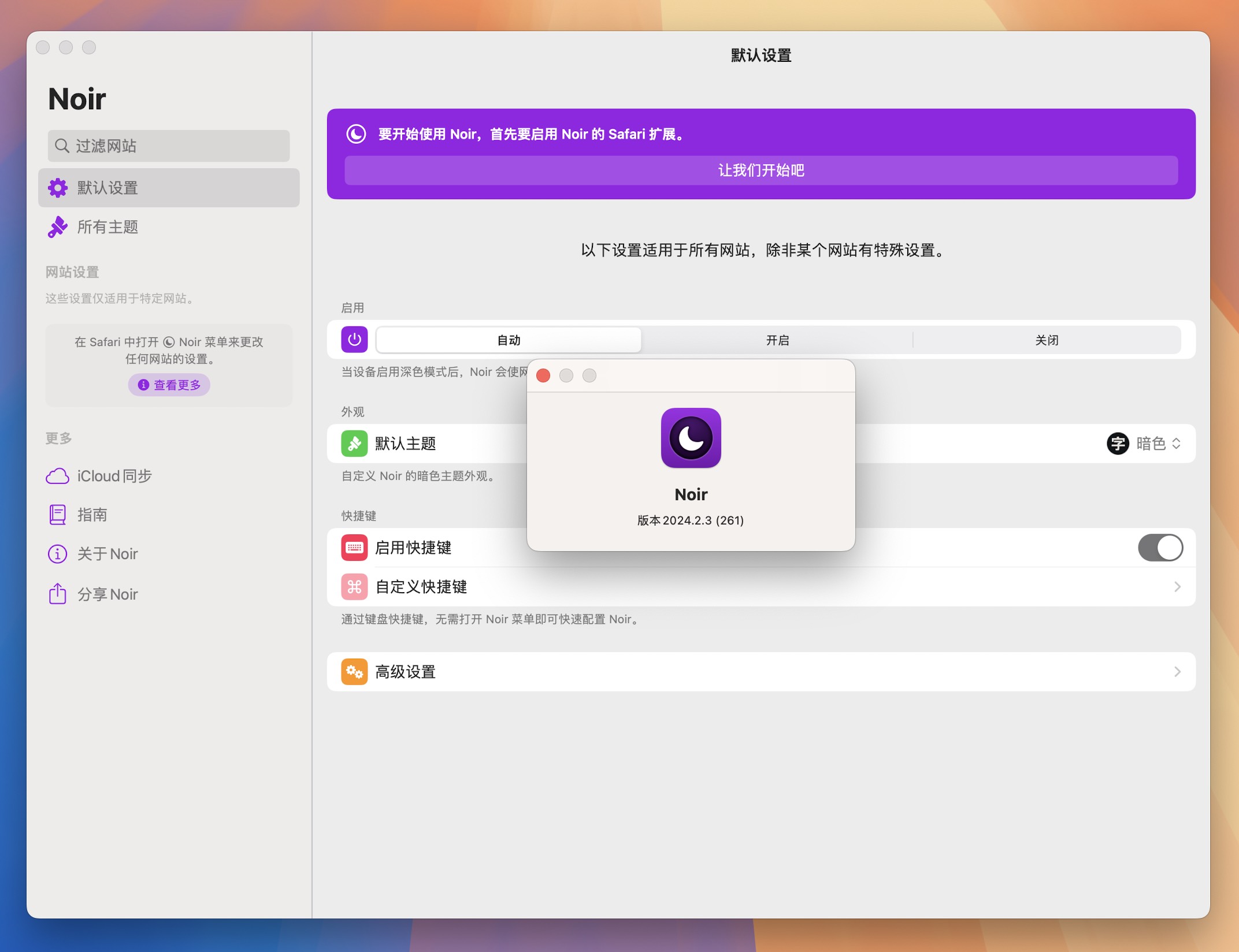Open the 高级设置 row

click(x=761, y=672)
